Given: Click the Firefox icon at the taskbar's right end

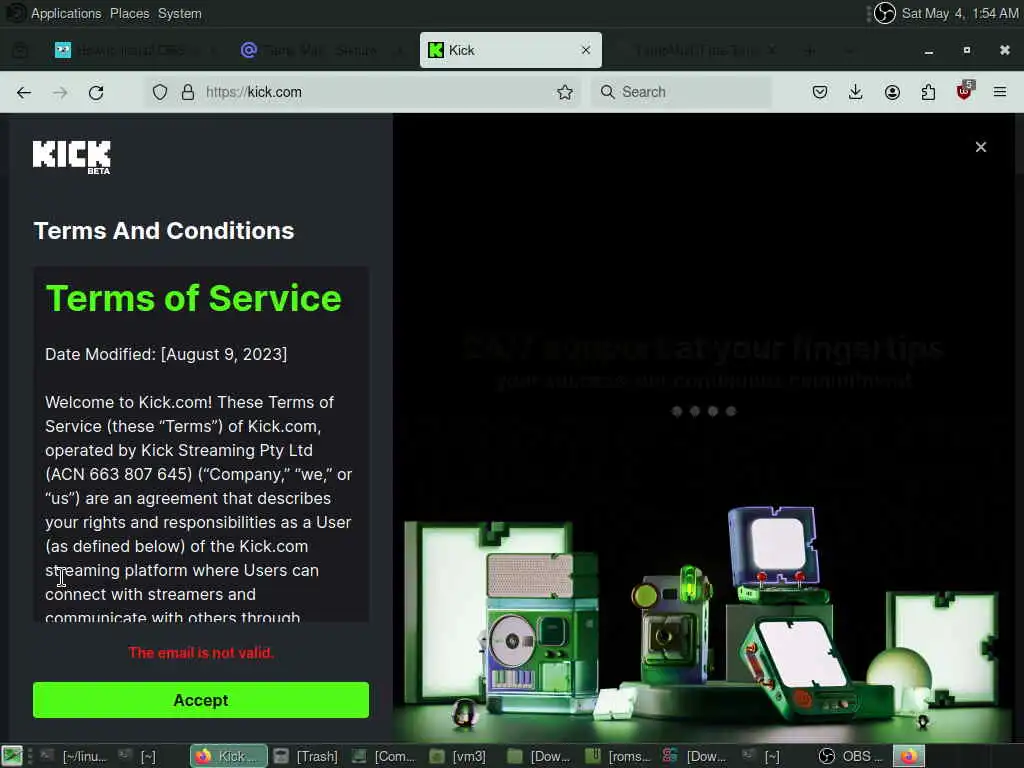Looking at the screenshot, I should 909,756.
